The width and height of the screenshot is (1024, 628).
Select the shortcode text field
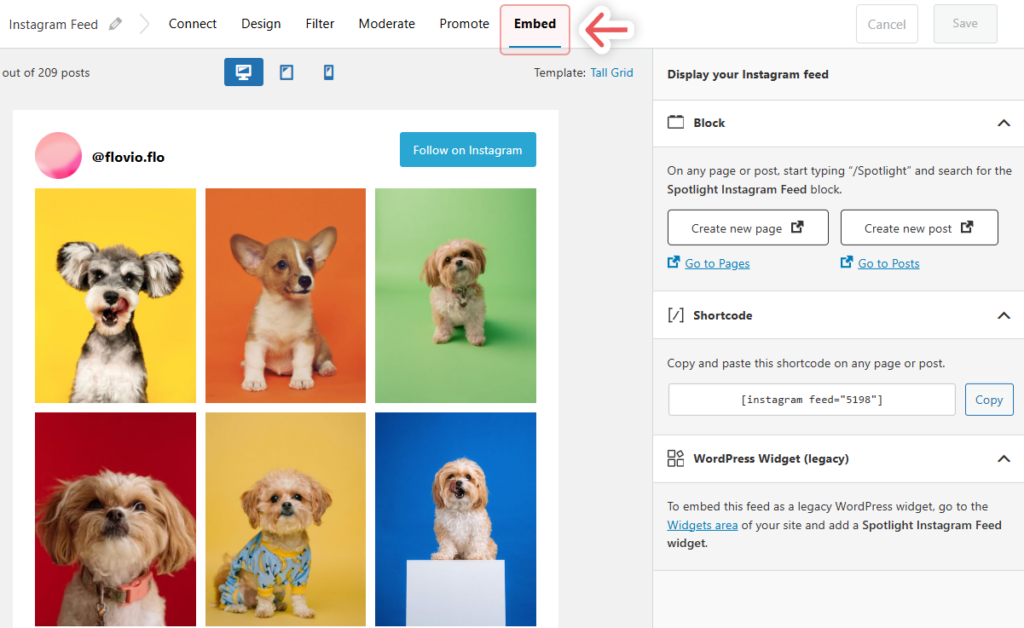[811, 399]
